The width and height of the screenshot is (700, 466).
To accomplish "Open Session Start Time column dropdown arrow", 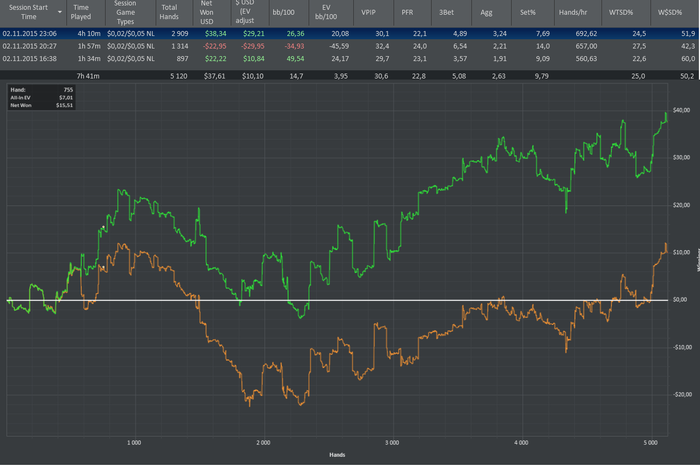I will (x=60, y=12).
